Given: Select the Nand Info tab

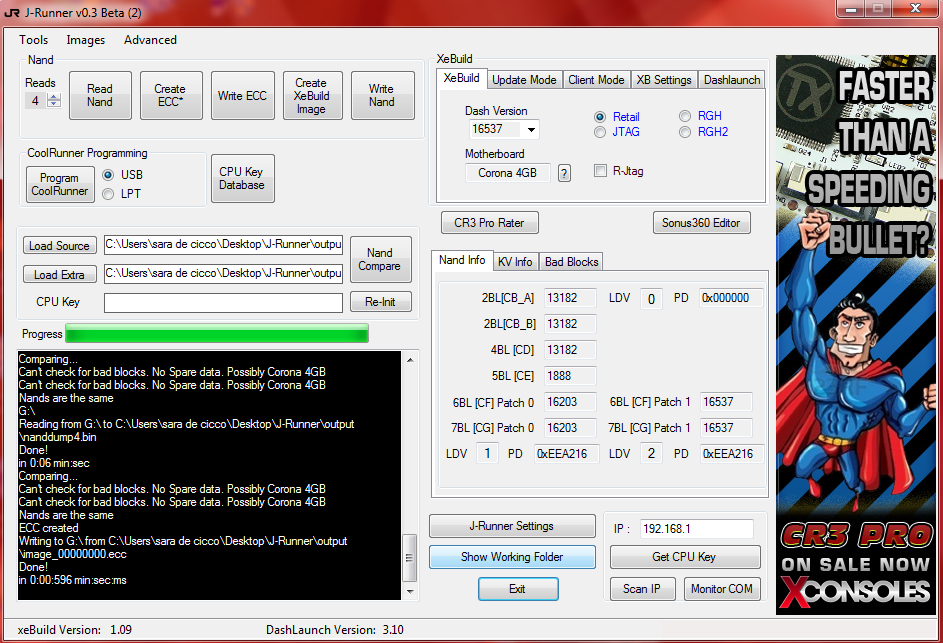Looking at the screenshot, I should click(462, 260).
